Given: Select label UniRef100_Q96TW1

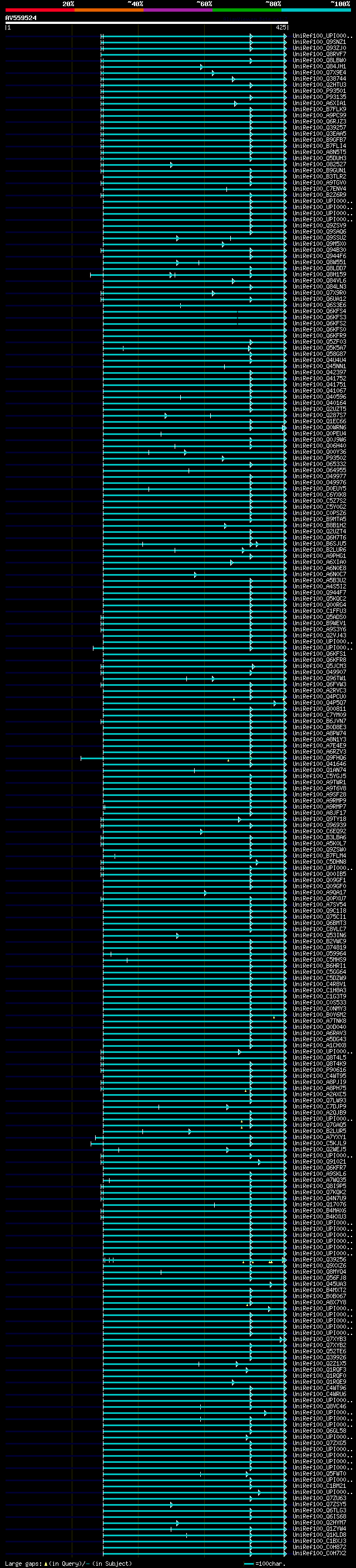Looking at the screenshot, I should 319,678.
